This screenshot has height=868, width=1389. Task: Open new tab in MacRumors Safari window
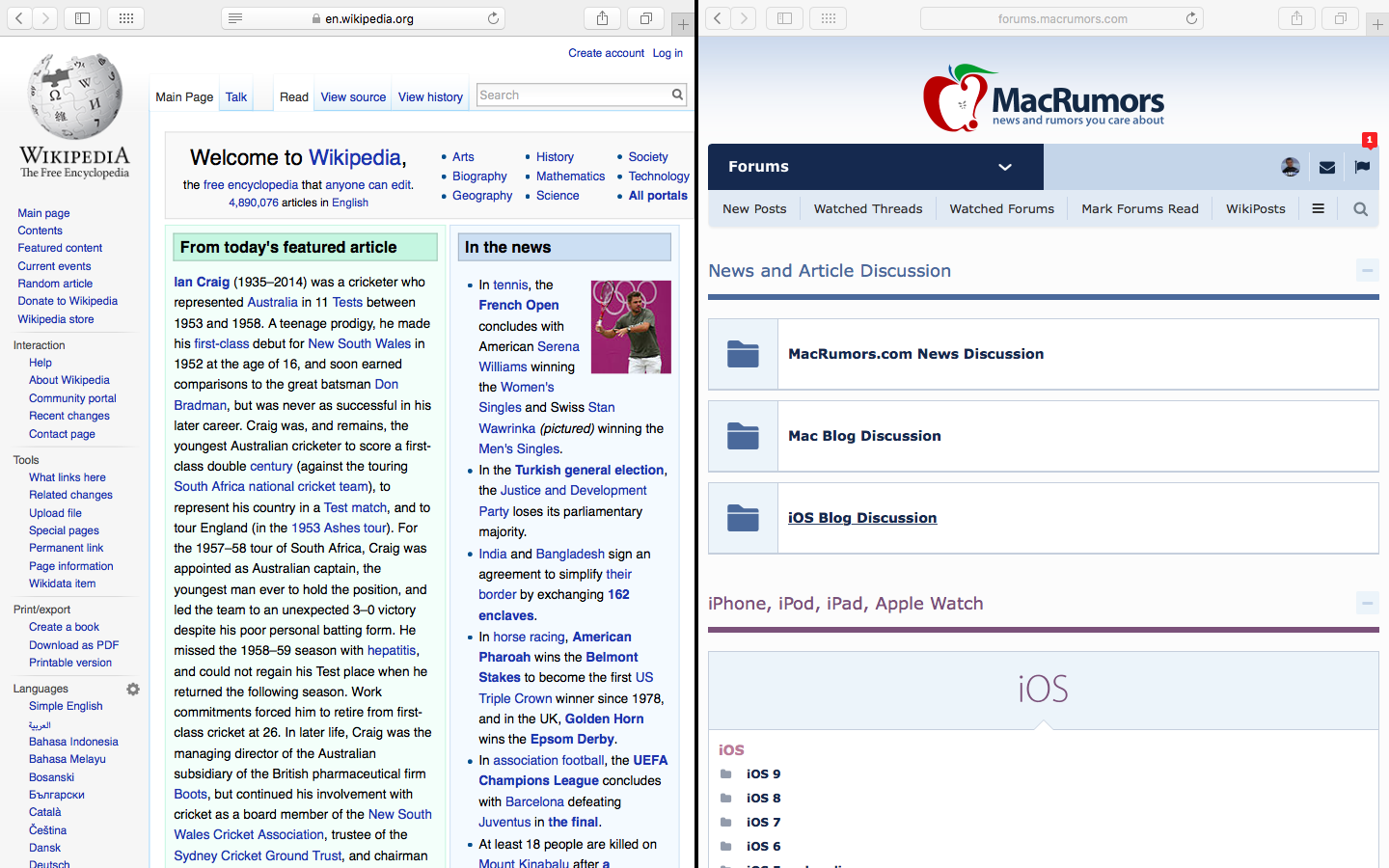click(1377, 24)
